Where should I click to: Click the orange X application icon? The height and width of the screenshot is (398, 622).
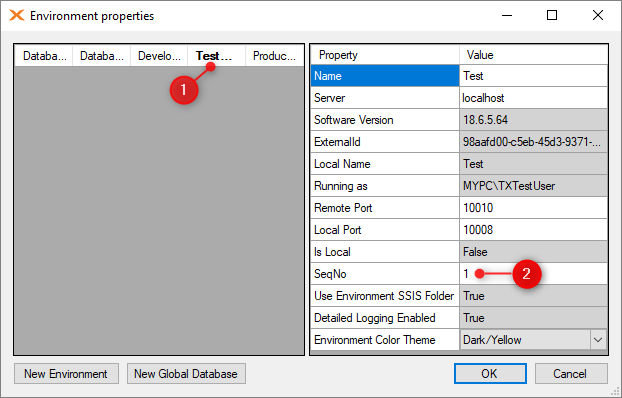click(17, 15)
